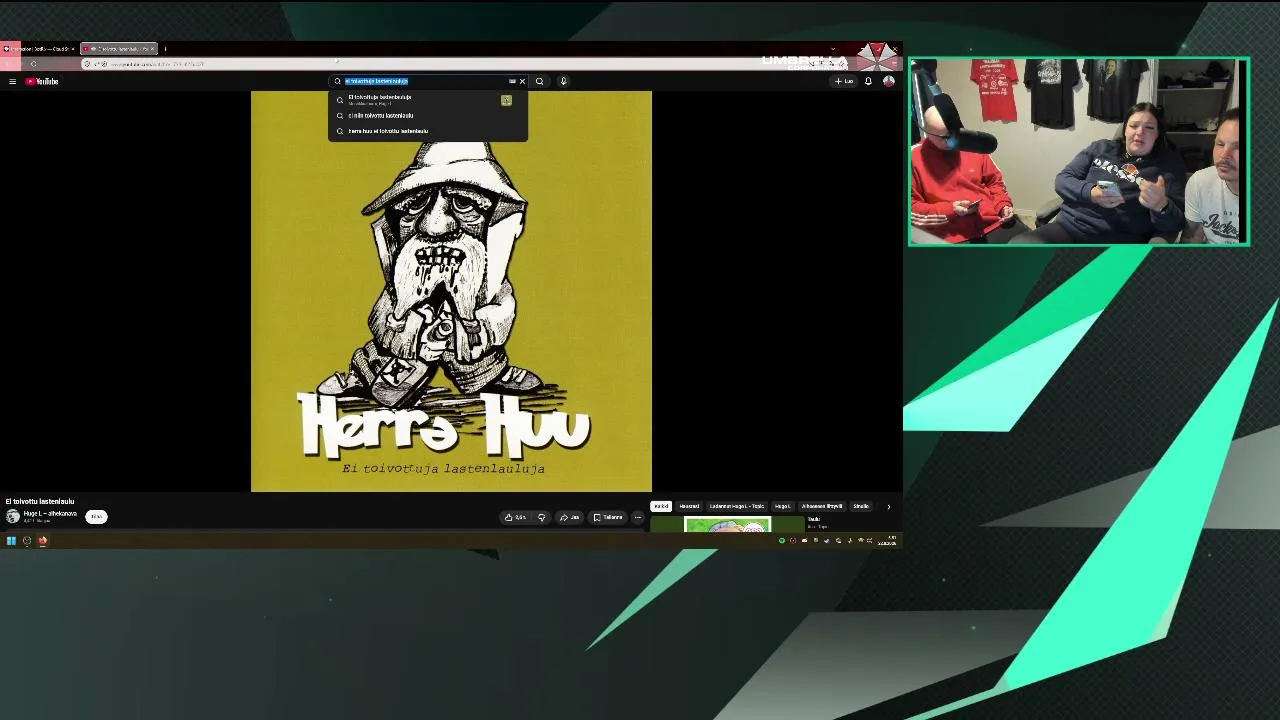Select the Kaikki filter chip
Screen dimensions: 1280x720
pyautogui.click(x=661, y=506)
